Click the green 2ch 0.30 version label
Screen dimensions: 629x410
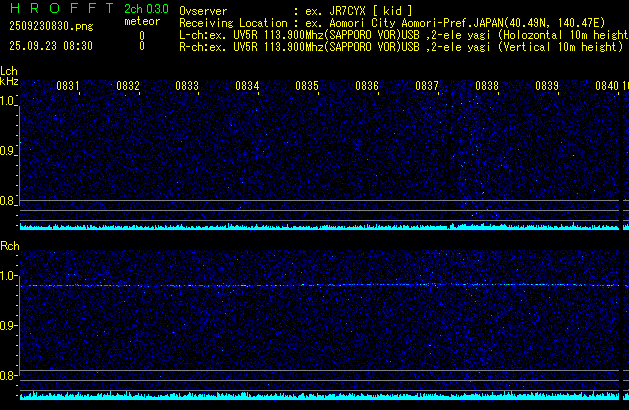click(x=146, y=9)
